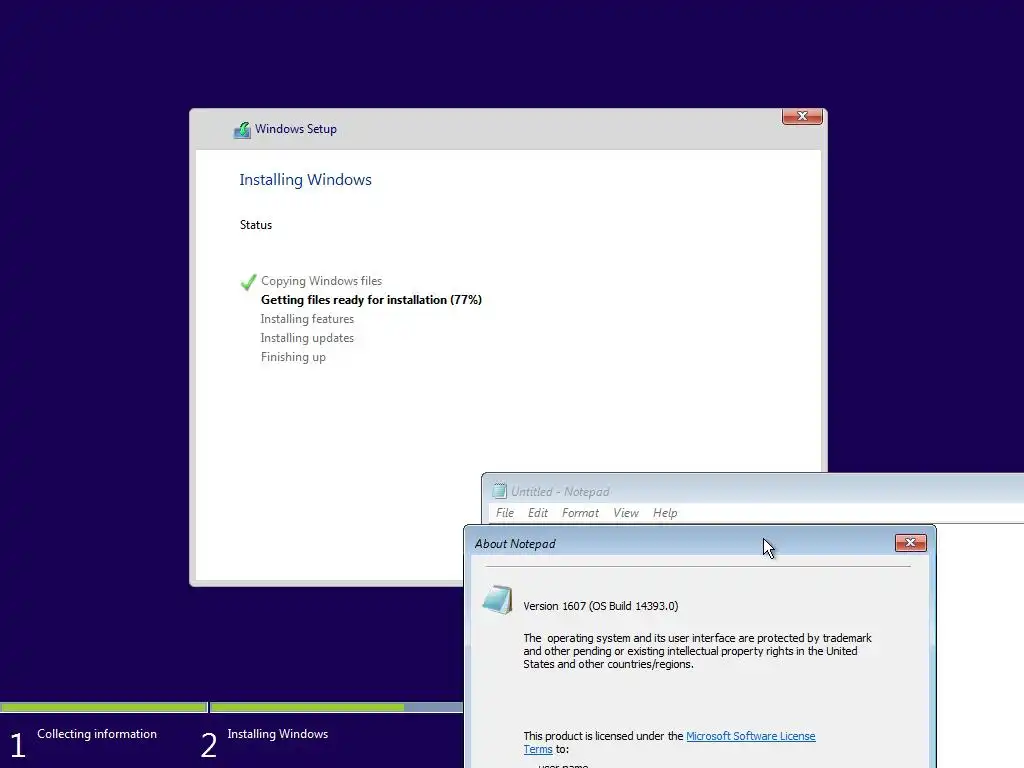Click the trademark protection paragraph in About Notepad

[697, 651]
